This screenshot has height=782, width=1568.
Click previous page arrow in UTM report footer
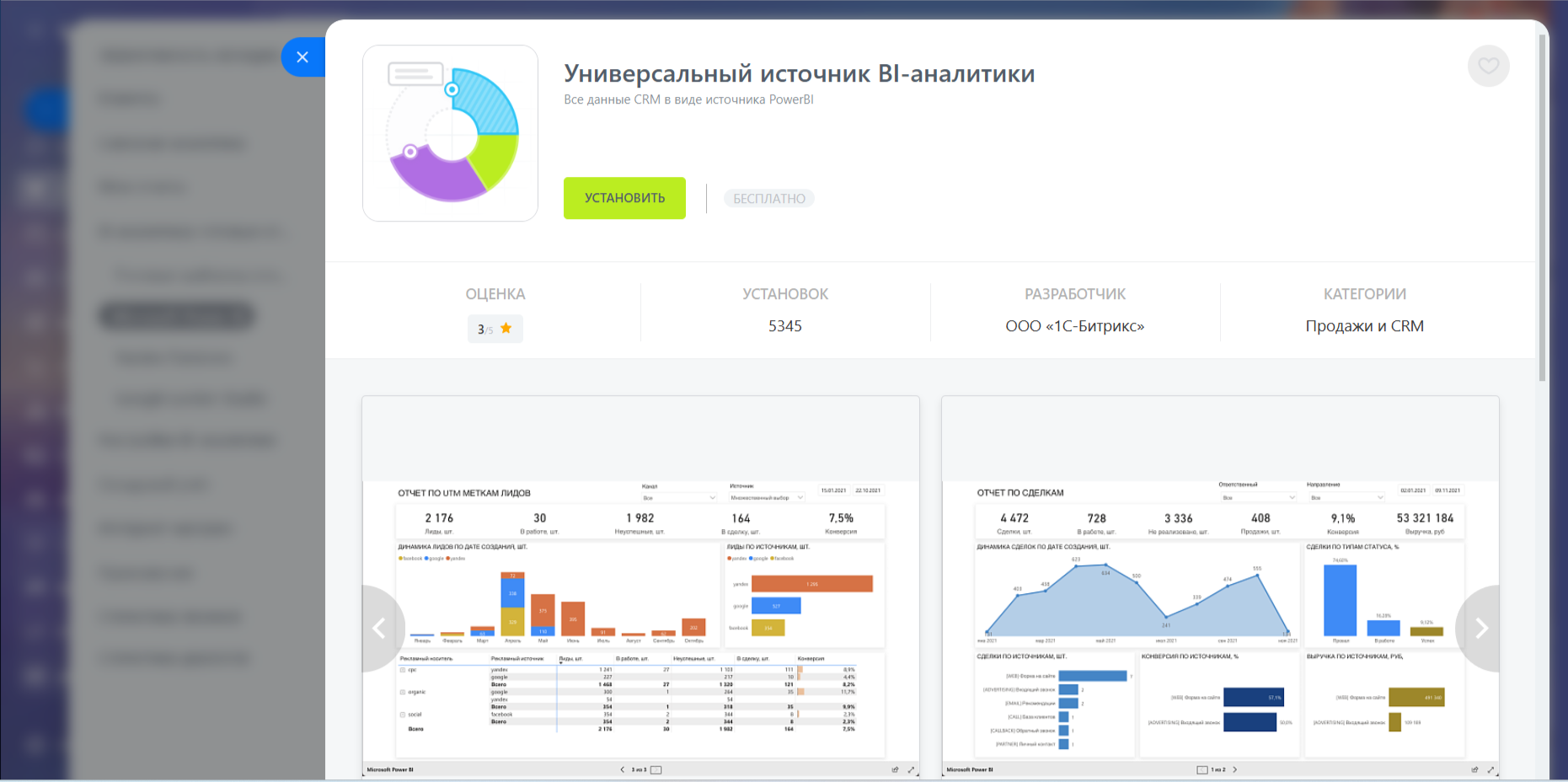pyautogui.click(x=623, y=769)
